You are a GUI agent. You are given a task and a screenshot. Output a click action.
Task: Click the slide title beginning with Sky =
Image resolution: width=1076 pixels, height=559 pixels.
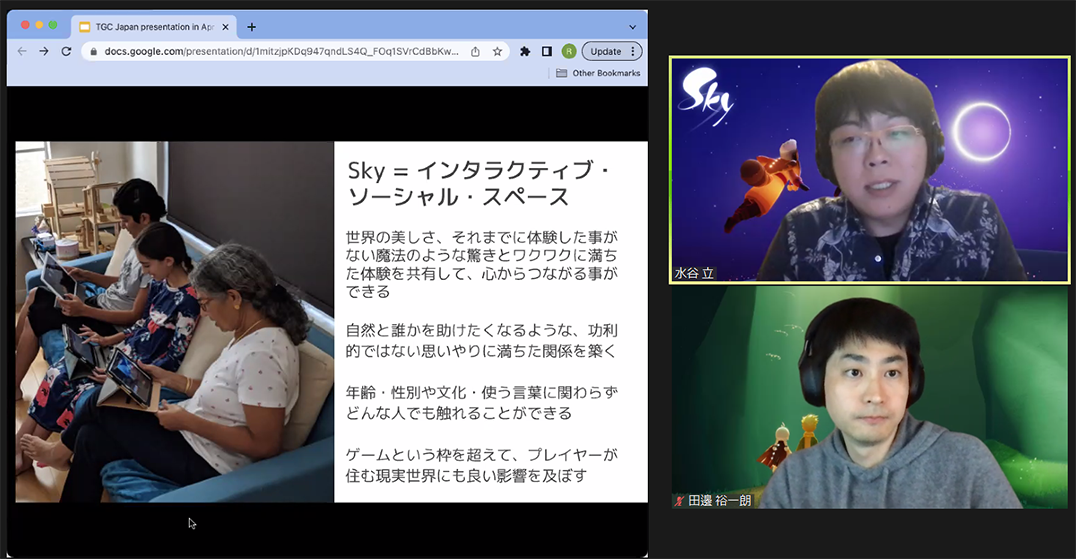click(x=479, y=183)
